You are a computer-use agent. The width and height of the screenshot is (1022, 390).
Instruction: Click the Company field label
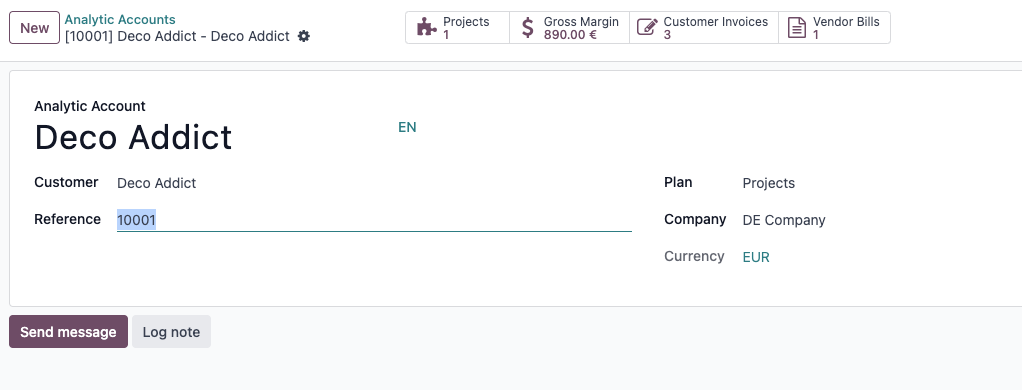pos(695,220)
